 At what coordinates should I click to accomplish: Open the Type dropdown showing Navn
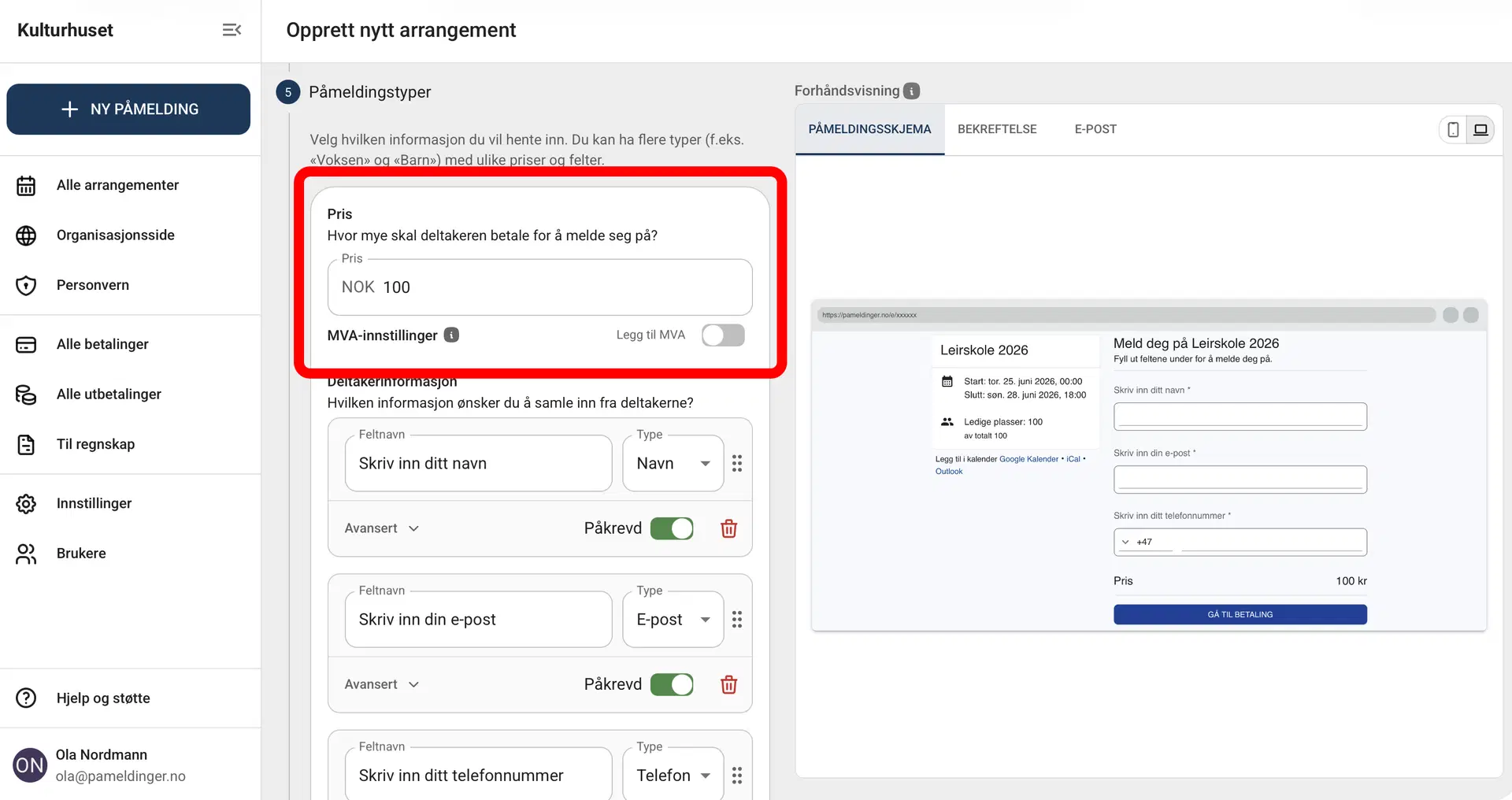pyautogui.click(x=672, y=463)
